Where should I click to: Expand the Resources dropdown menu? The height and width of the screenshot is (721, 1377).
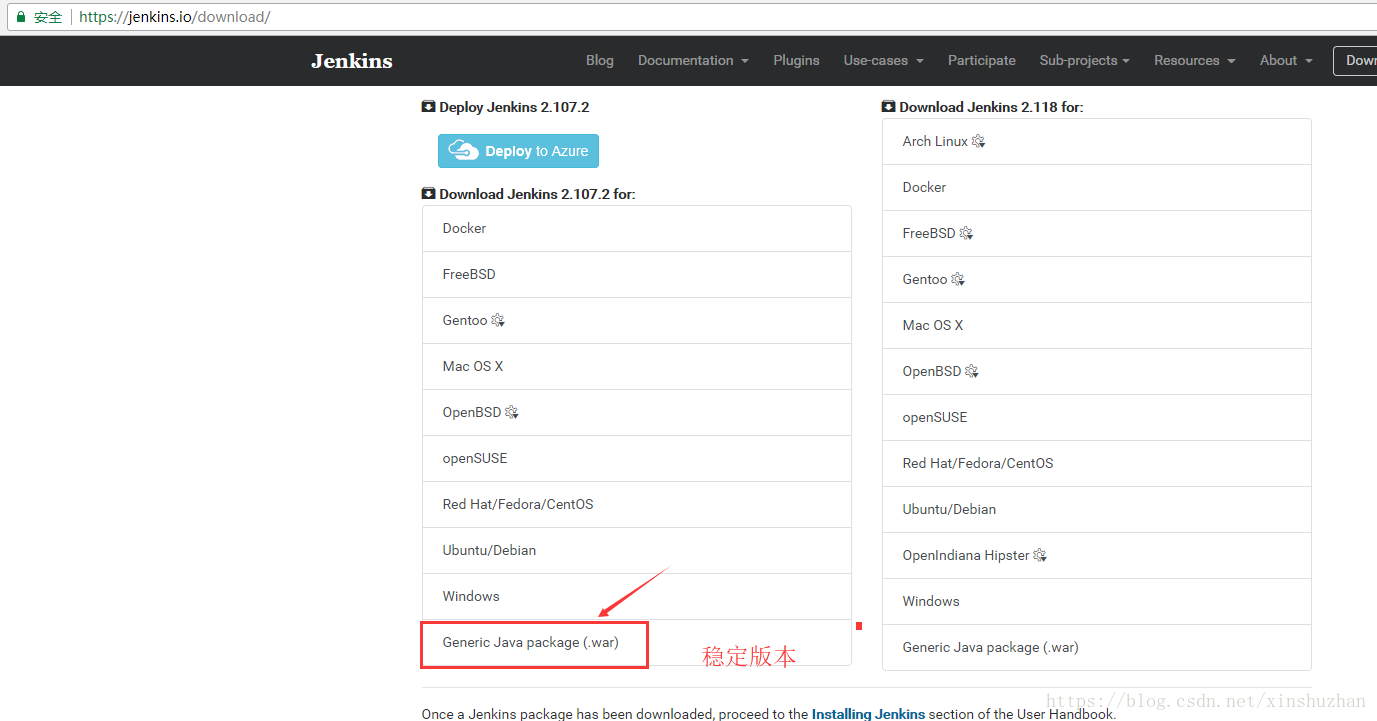(x=1194, y=60)
